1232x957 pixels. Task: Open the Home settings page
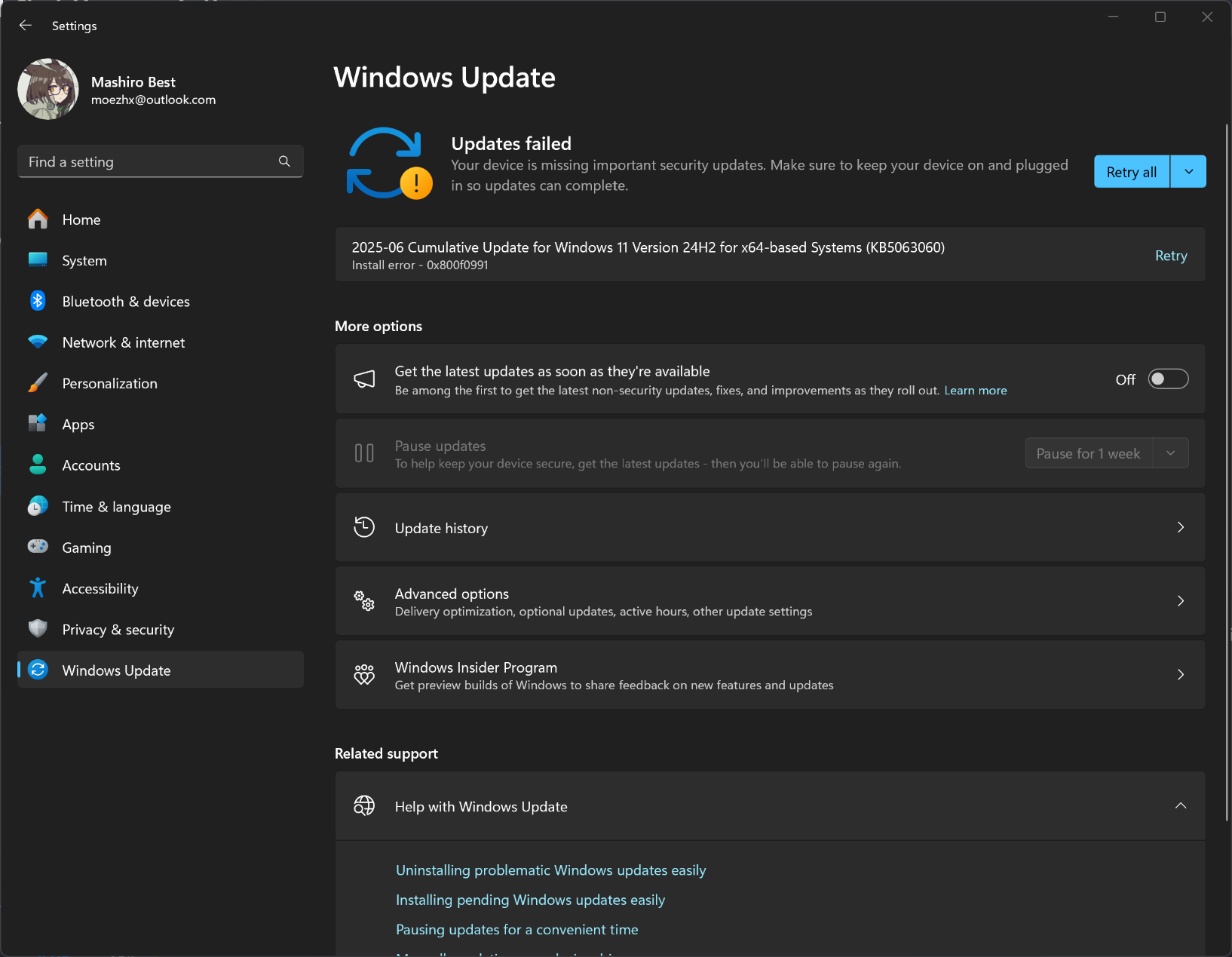[160, 219]
